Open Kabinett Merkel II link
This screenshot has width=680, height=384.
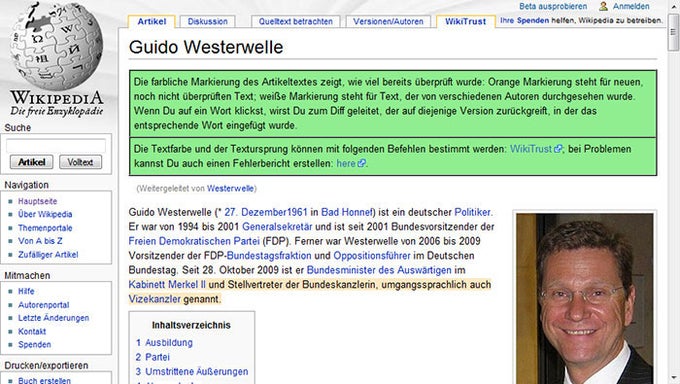click(x=167, y=285)
